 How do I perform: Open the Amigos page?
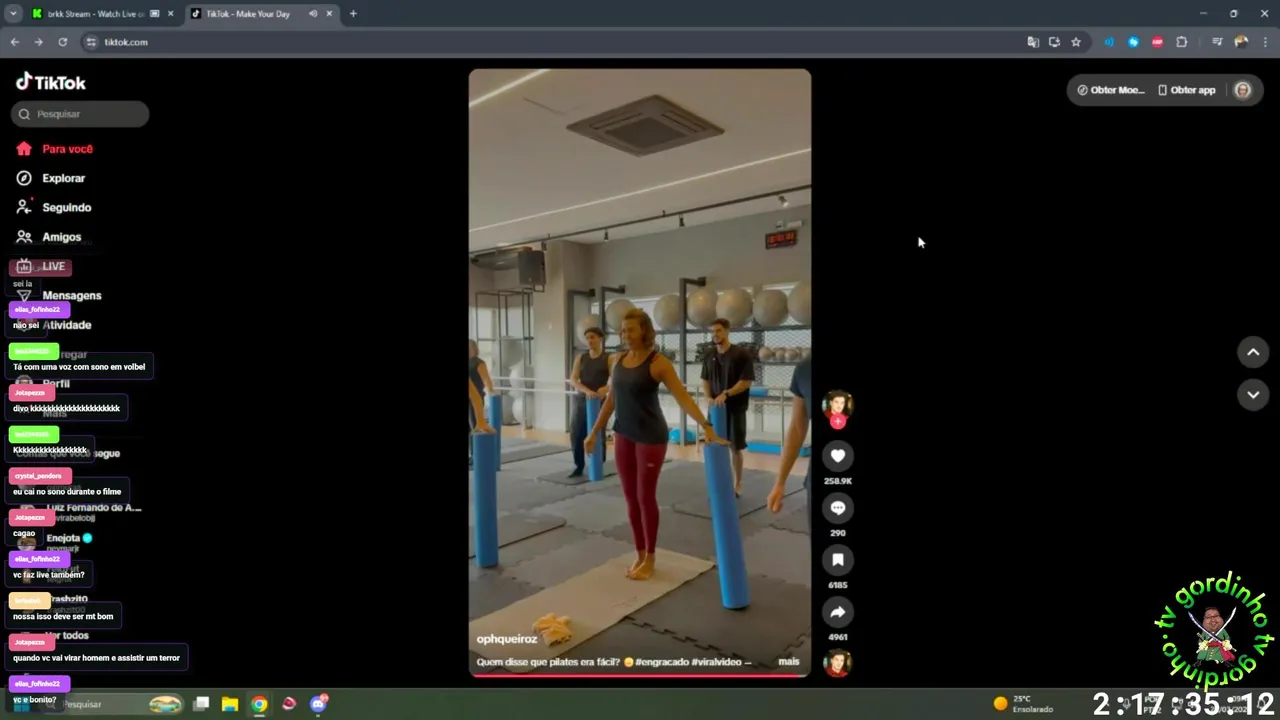tap(61, 237)
